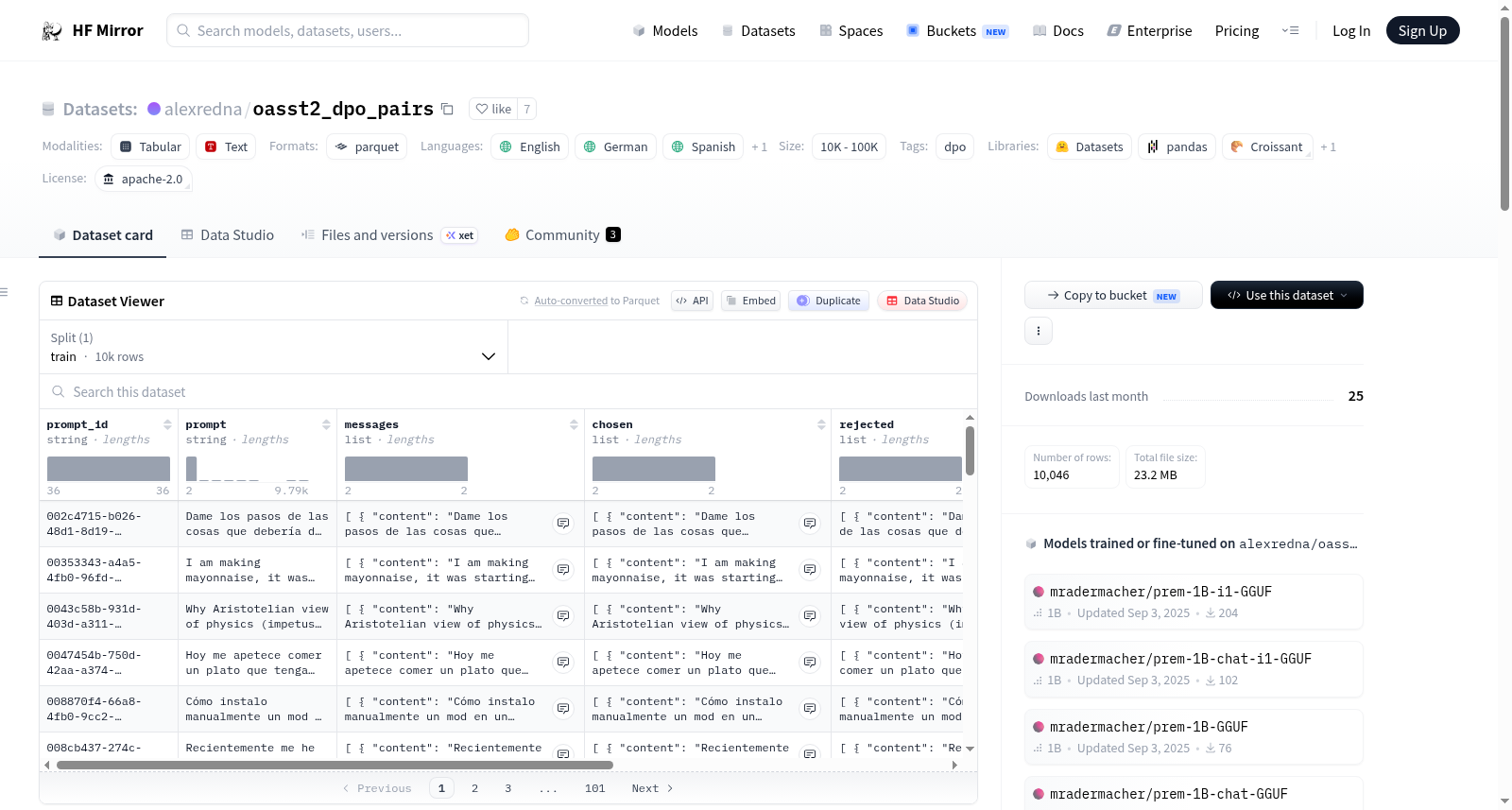
Task: Click the Sign Up button
Action: point(1422,30)
